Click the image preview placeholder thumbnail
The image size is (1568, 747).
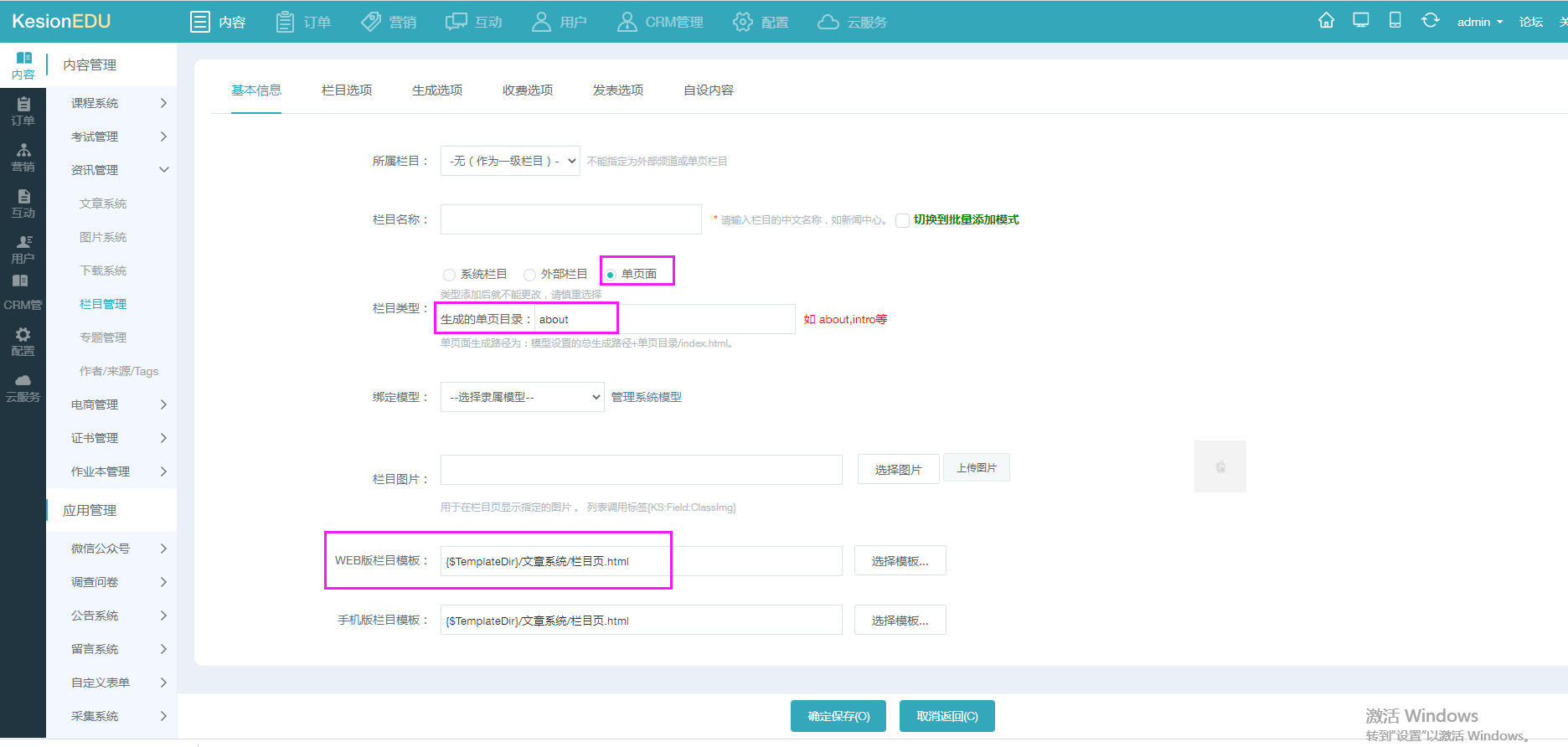[1220, 466]
